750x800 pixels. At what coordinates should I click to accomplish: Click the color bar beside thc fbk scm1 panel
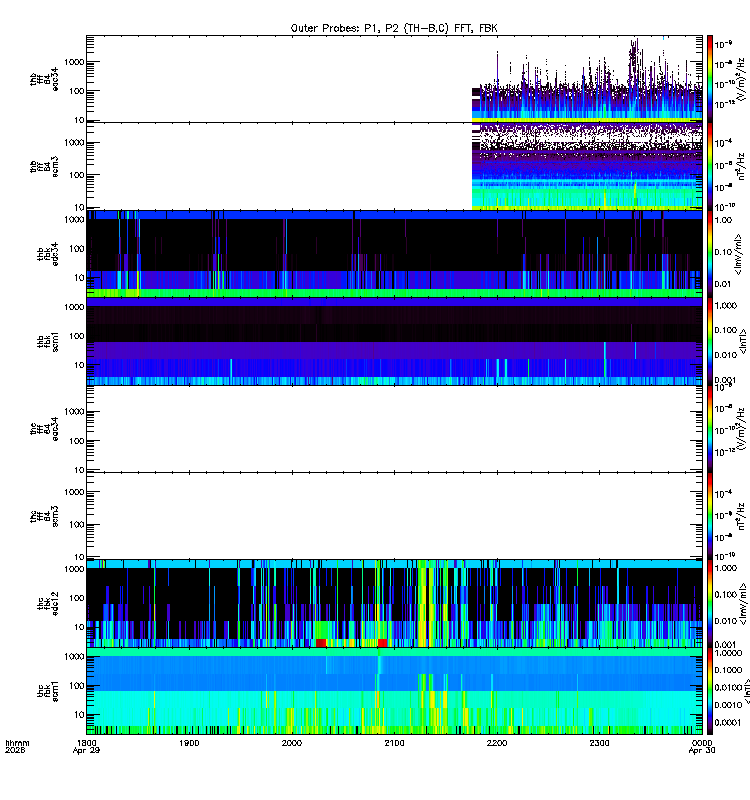(710, 691)
